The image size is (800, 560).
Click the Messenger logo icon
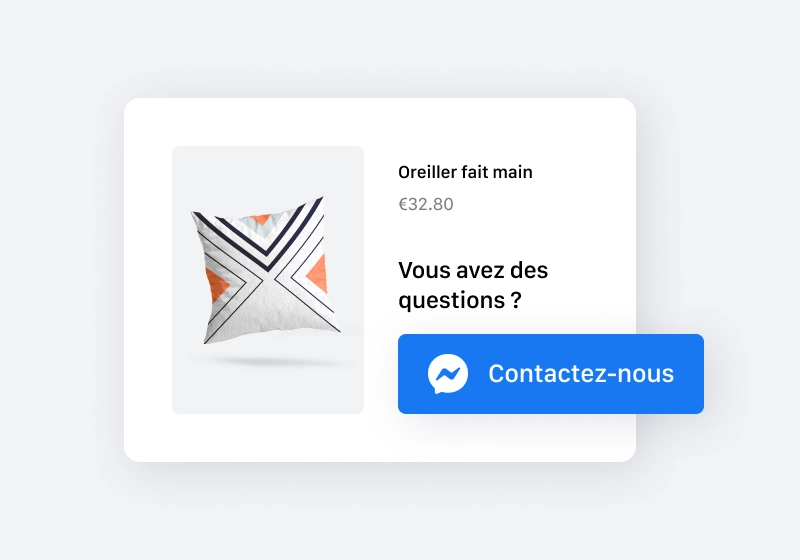coord(447,374)
